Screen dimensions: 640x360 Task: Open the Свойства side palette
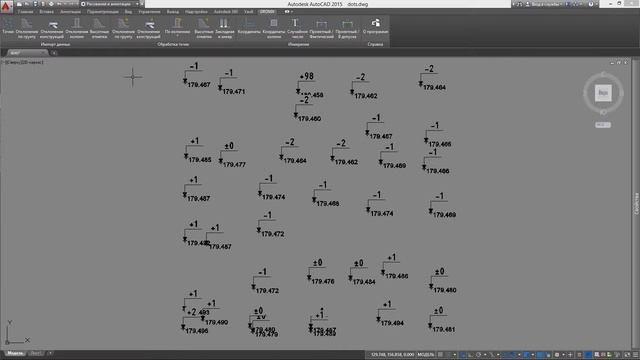pos(636,204)
